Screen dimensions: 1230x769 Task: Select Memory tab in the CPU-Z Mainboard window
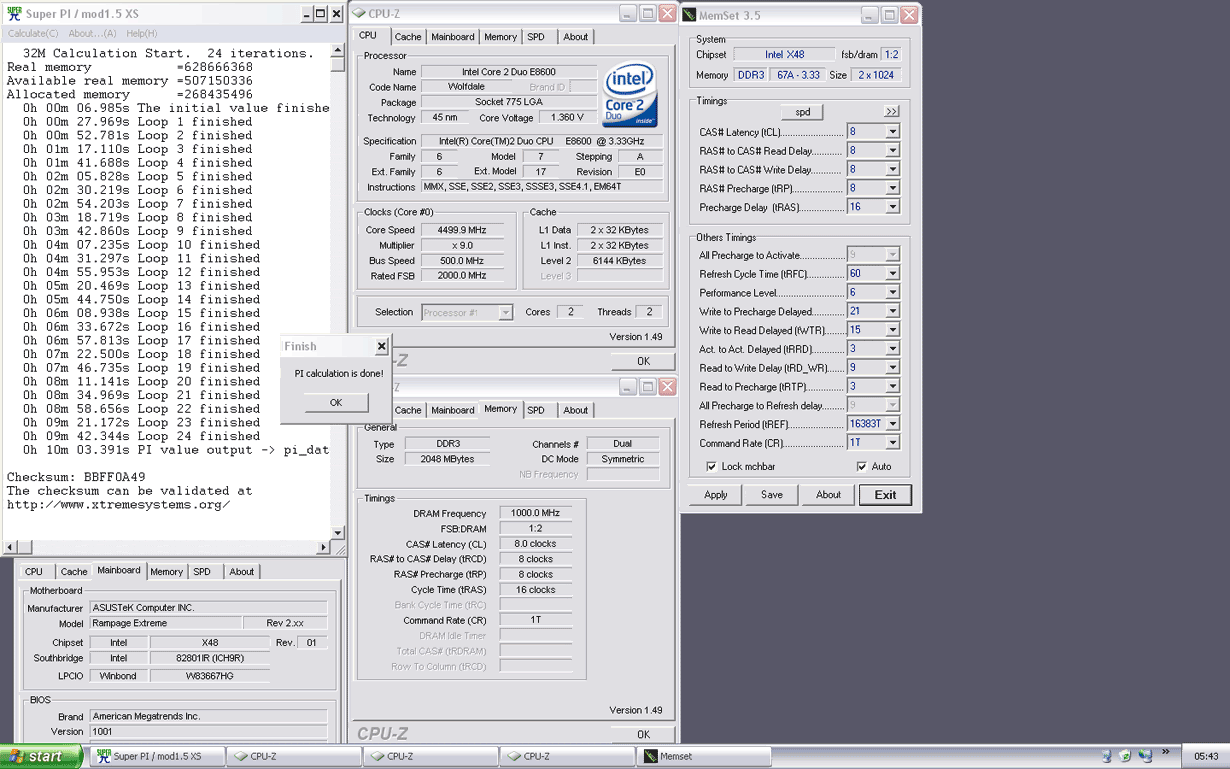point(167,572)
